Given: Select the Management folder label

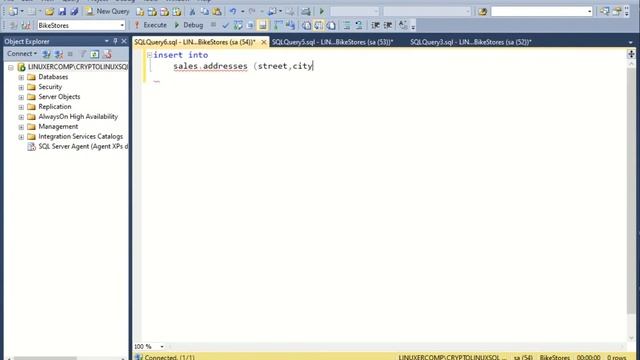Looking at the screenshot, I should (58, 127).
